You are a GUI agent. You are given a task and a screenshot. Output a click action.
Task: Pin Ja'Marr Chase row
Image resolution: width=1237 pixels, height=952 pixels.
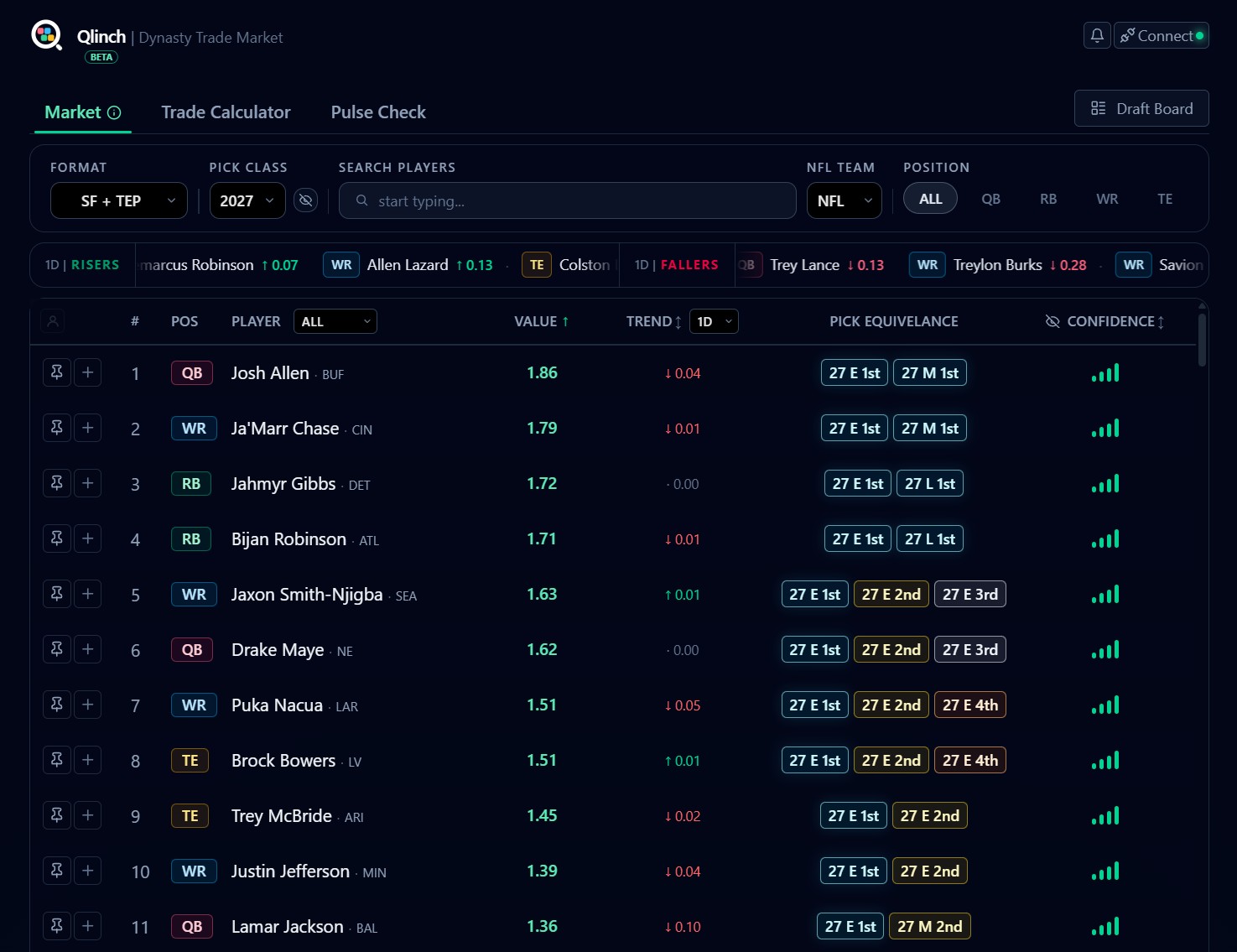tap(57, 428)
